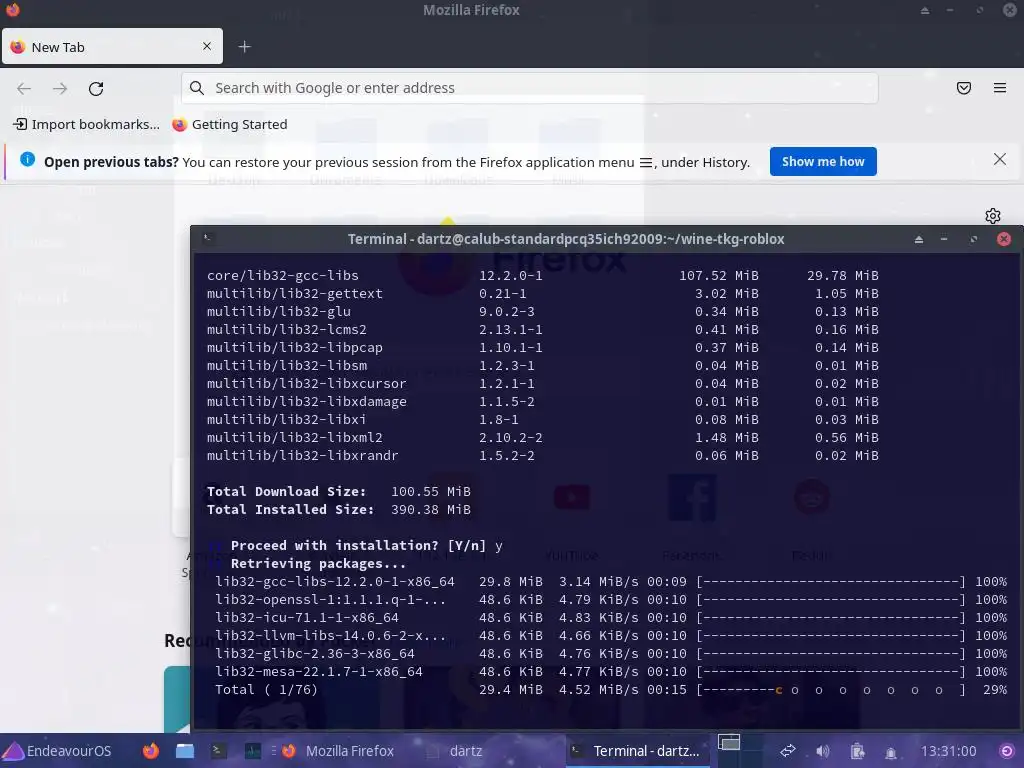
Task: Click the Total (1/76) progress bar
Action: (831, 690)
